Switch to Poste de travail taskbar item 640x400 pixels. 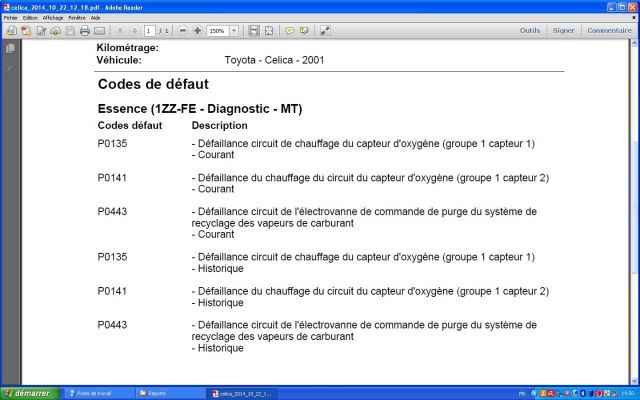tap(98, 393)
